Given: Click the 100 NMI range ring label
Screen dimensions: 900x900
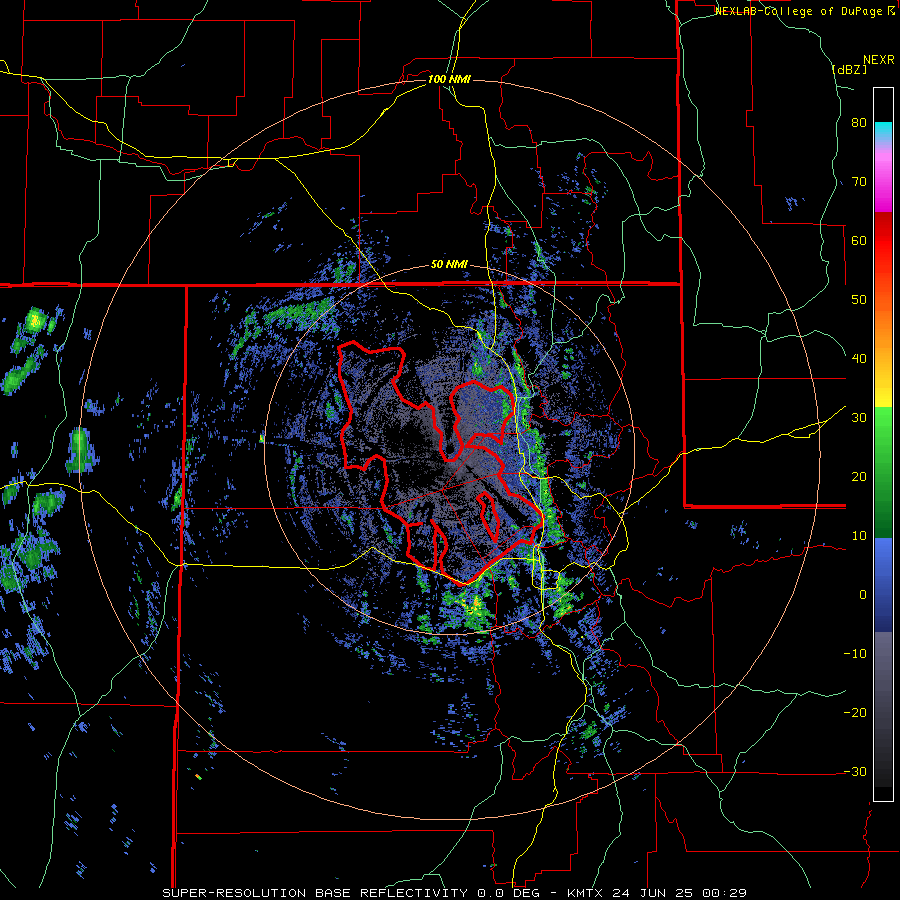Looking at the screenshot, I should click(449, 79).
